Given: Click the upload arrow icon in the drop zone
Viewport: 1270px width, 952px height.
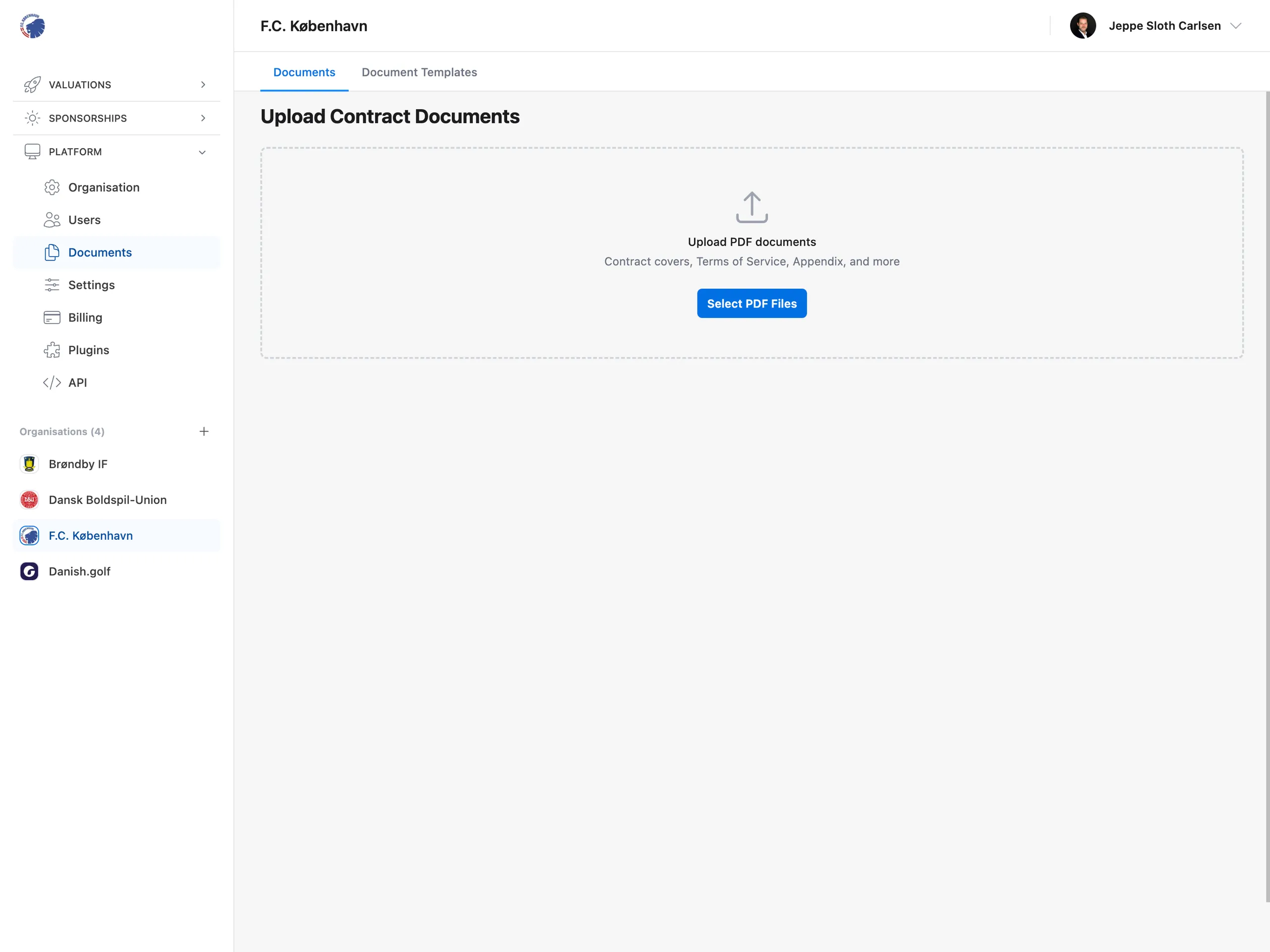Looking at the screenshot, I should (x=752, y=207).
